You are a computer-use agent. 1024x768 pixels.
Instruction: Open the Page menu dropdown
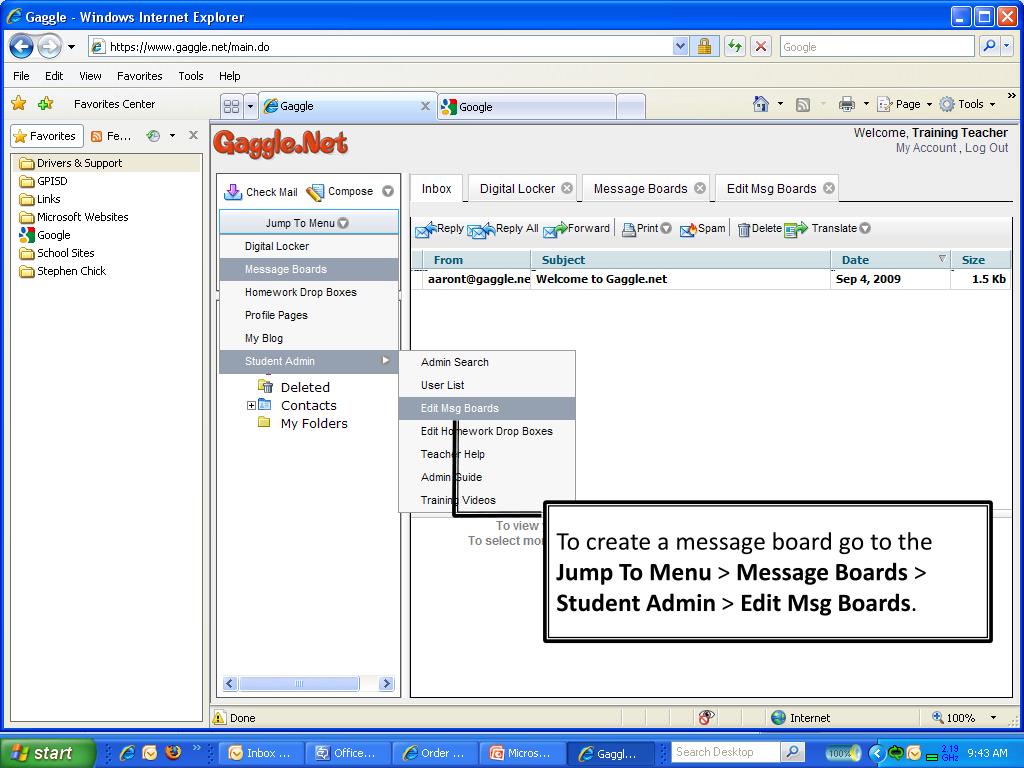click(x=904, y=104)
